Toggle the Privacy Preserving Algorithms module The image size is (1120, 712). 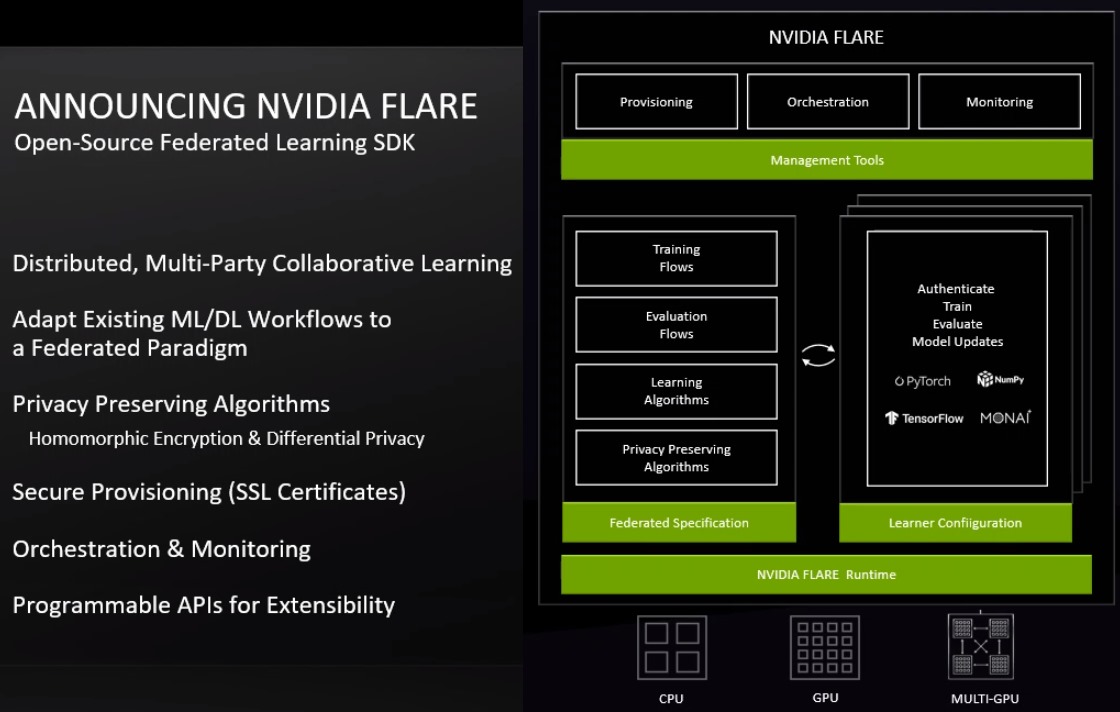coord(676,457)
